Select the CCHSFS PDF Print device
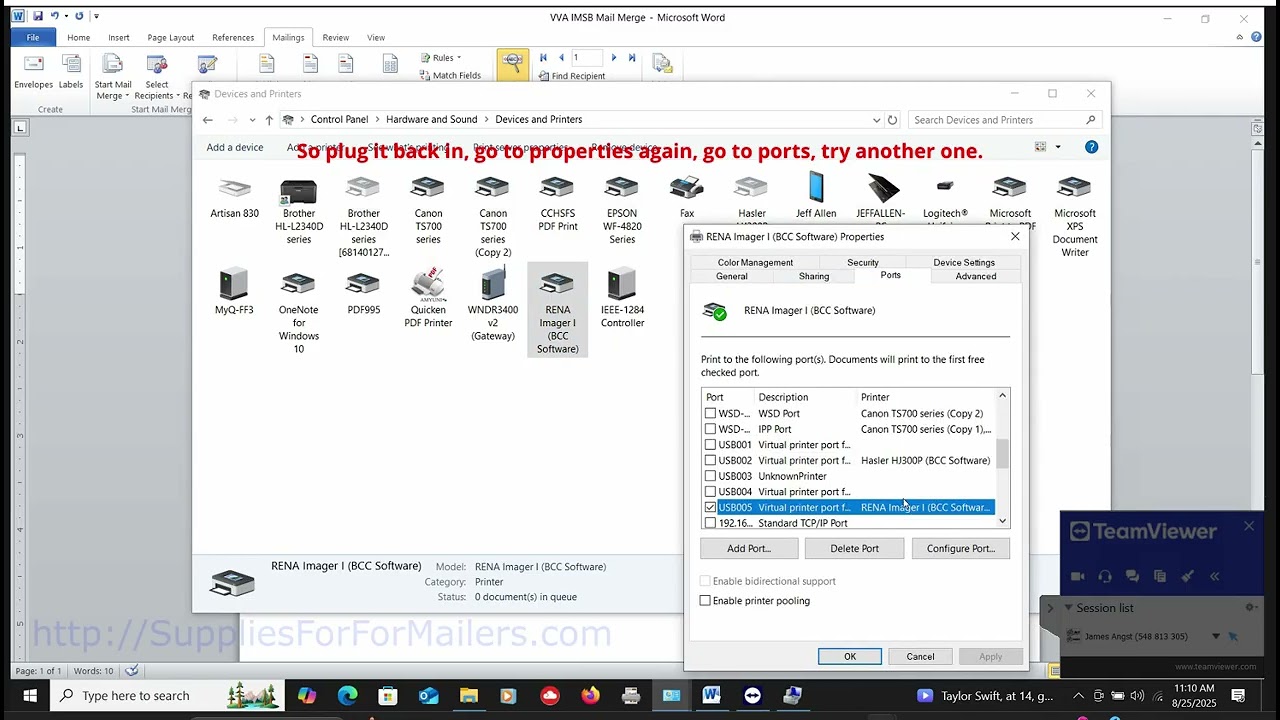Viewport: 1280px width, 720px height. coord(557,189)
